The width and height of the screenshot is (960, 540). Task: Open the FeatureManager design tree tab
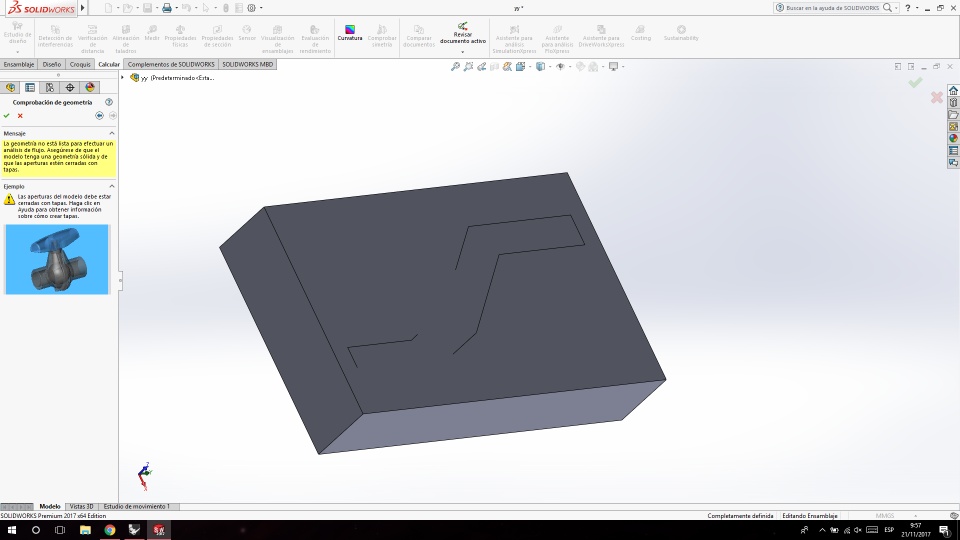click(10, 88)
